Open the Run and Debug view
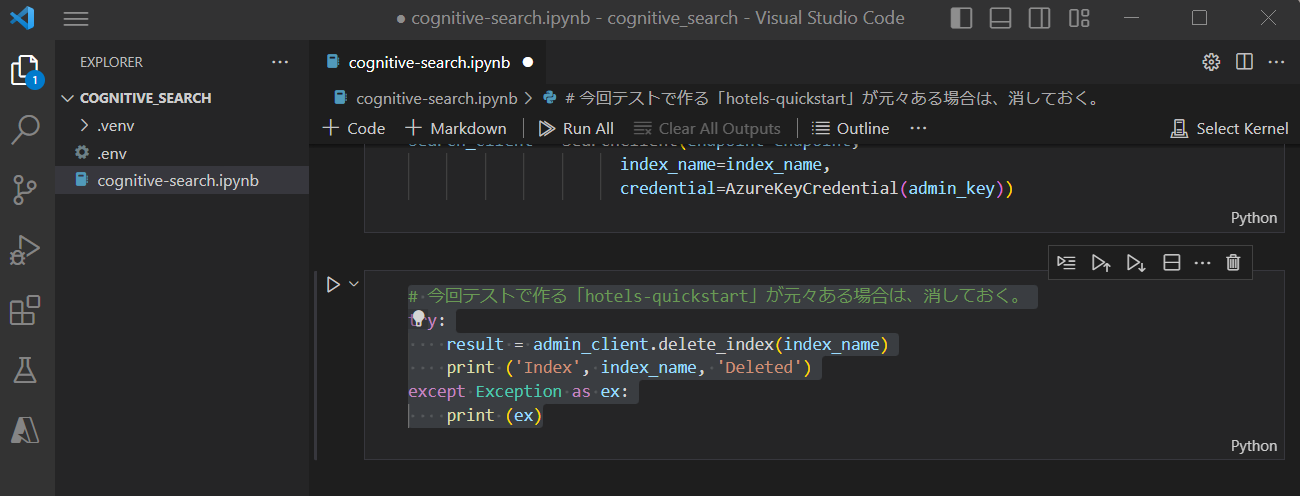The image size is (1300, 496). click(x=25, y=249)
